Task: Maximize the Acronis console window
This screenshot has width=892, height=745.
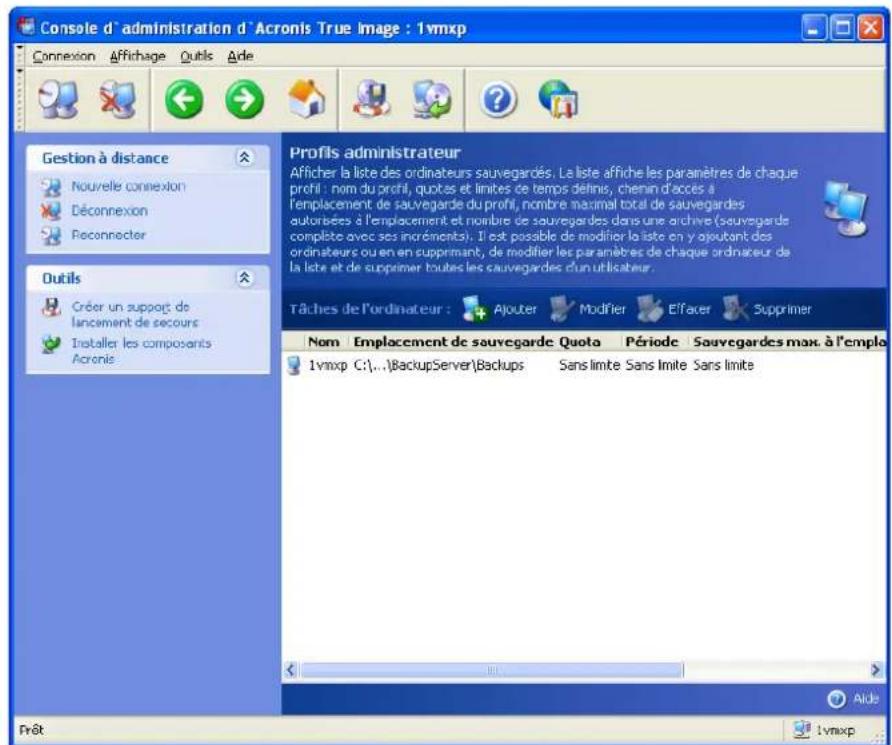Action: coord(842,28)
